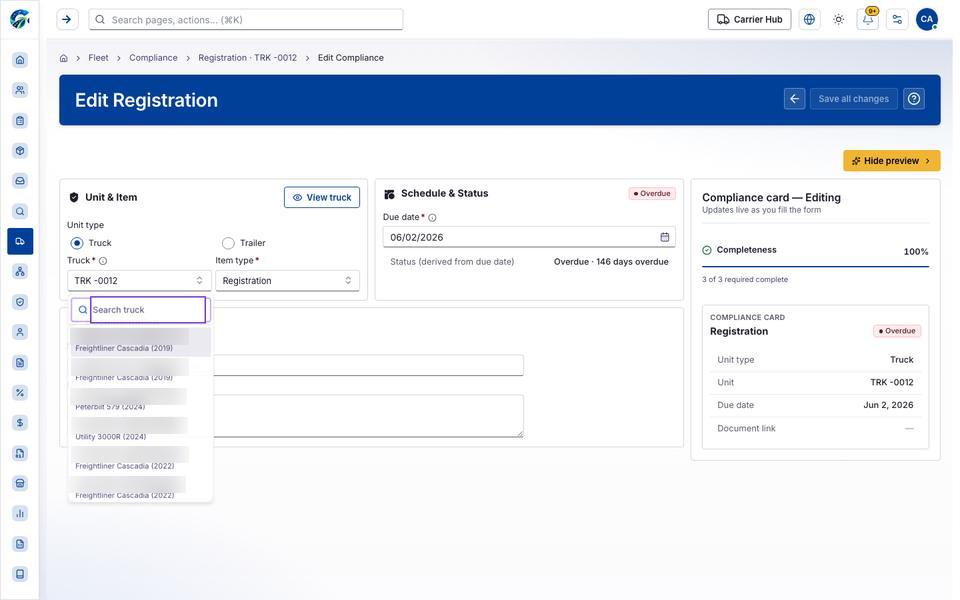Viewport: 960px width, 600px height.
Task: Click the info icon beside Due date
Action: 432,217
